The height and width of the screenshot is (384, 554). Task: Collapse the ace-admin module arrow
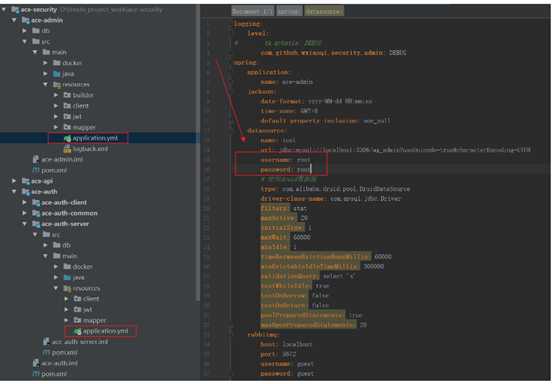(x=14, y=20)
